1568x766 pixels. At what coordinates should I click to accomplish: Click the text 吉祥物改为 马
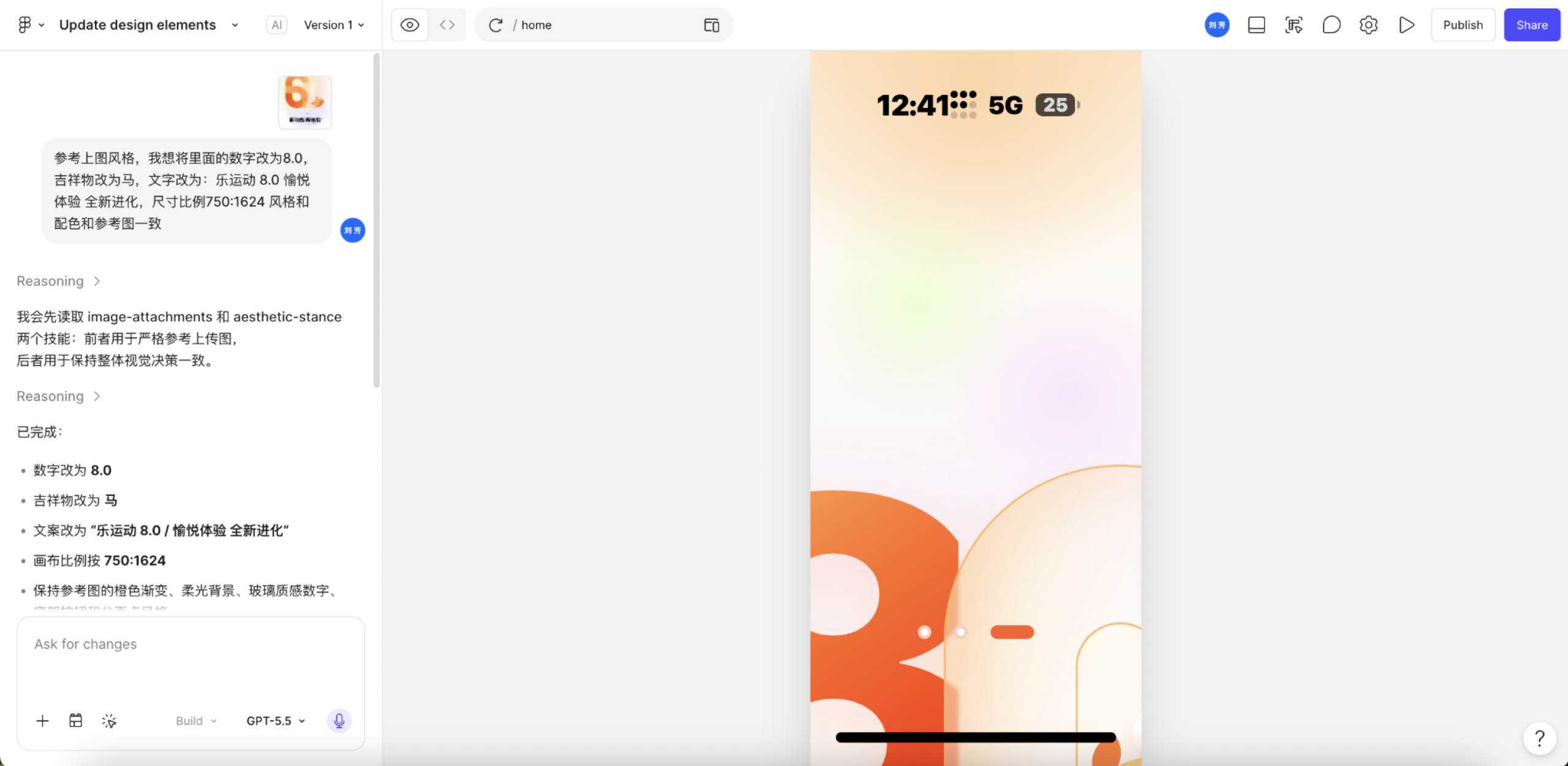[x=75, y=500]
